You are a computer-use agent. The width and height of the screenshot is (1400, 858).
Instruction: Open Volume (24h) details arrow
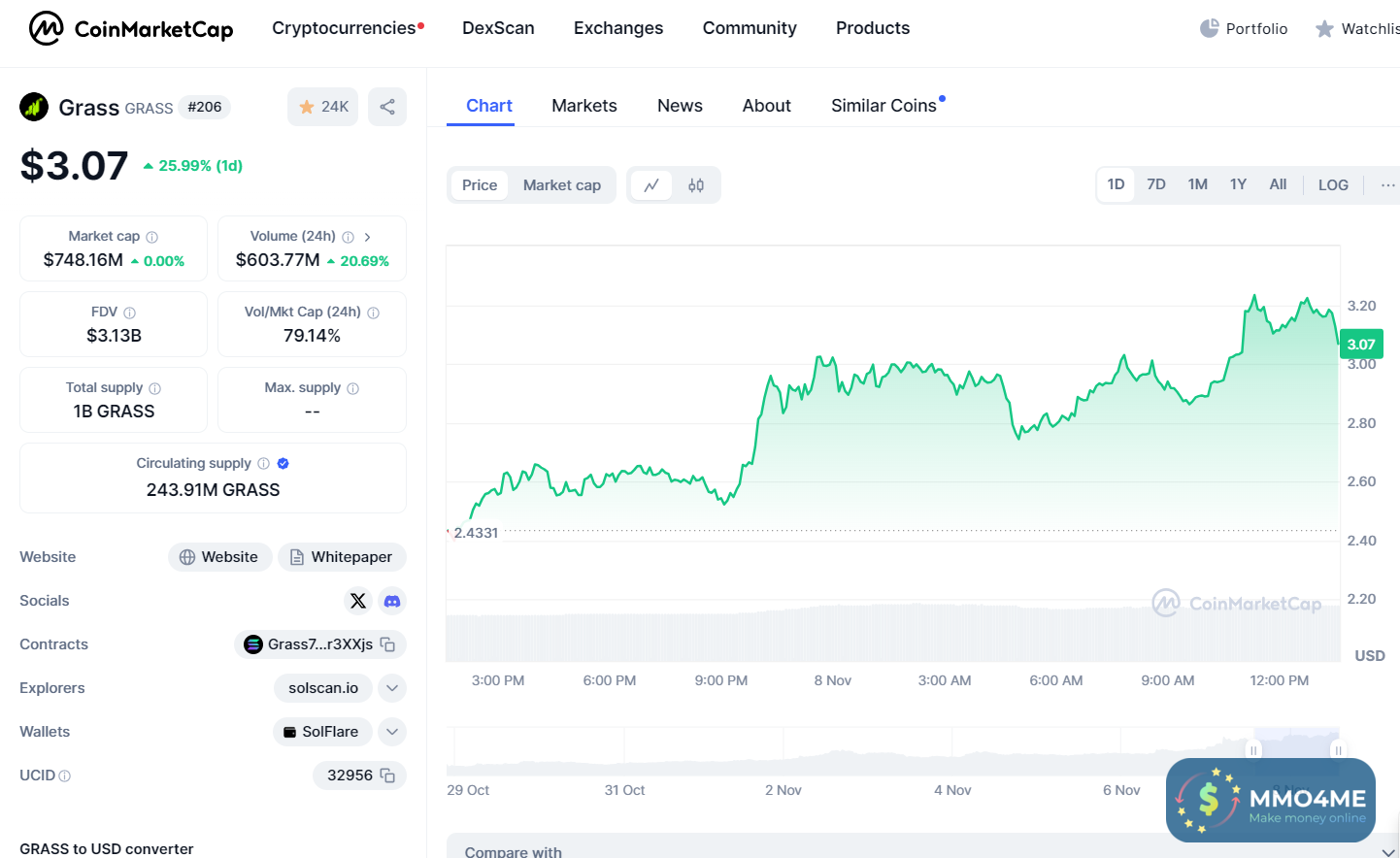(367, 237)
